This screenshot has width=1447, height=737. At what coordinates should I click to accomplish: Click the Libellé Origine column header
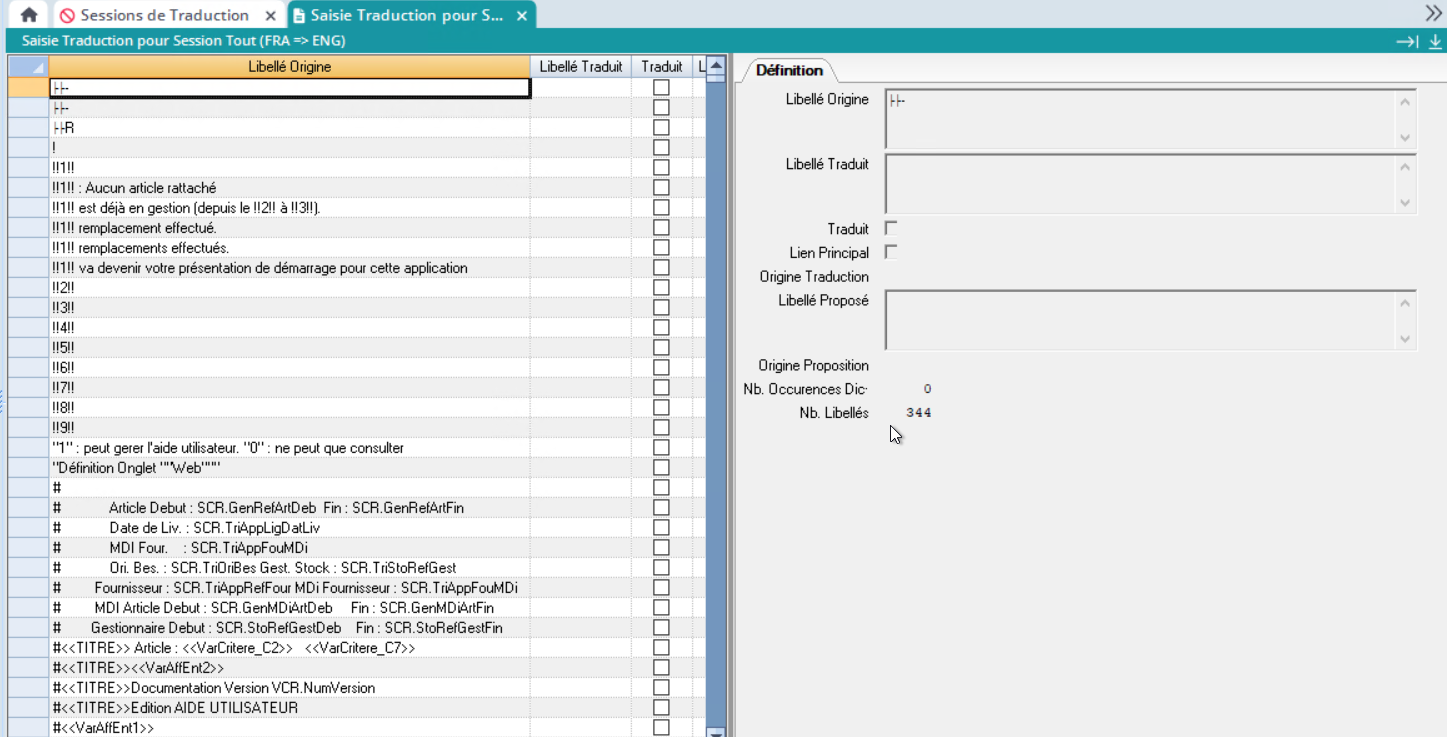point(289,67)
